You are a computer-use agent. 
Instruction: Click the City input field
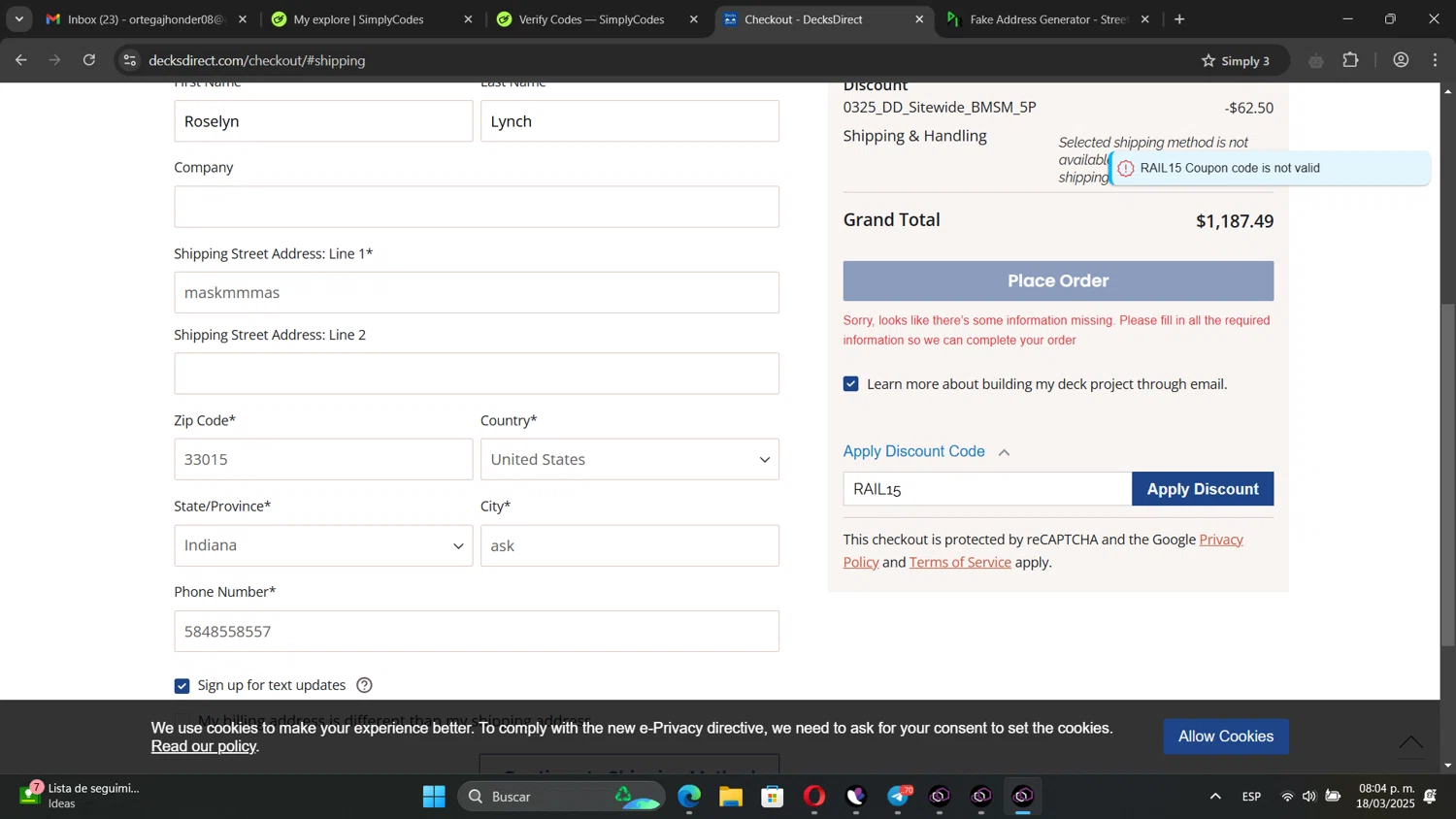[x=629, y=545]
